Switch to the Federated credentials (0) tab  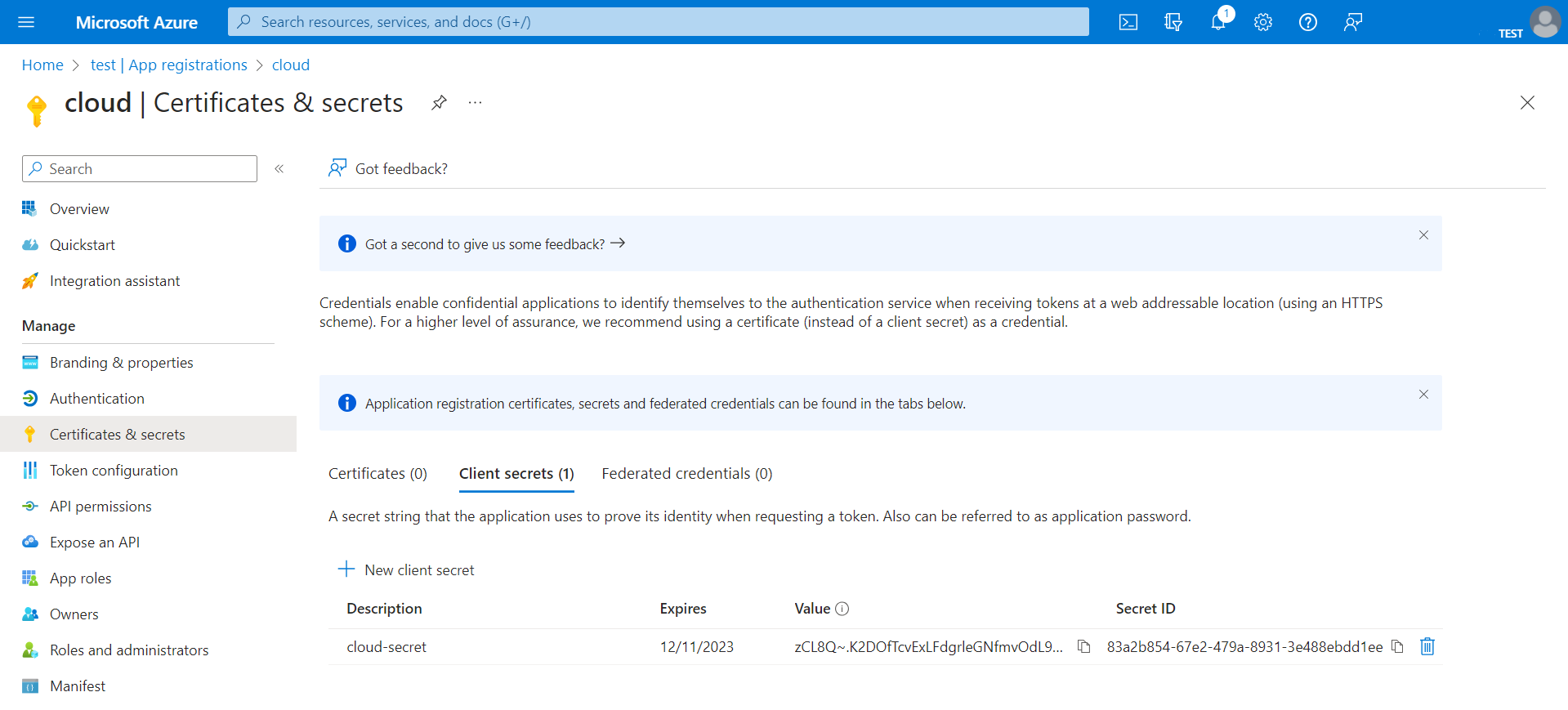687,473
